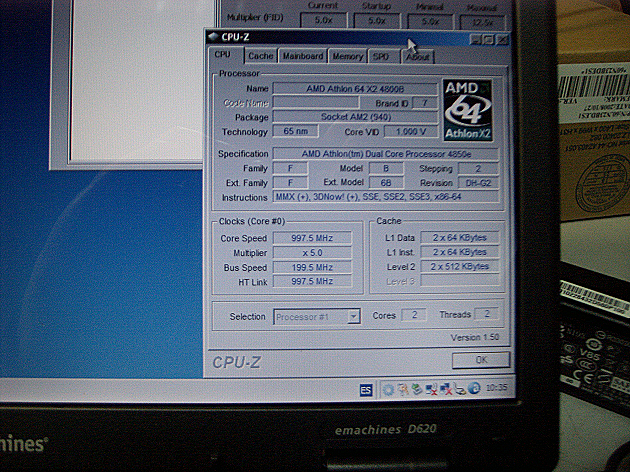Click the first disconnected network tray icon
This screenshot has height=472, width=630.
click(432, 389)
